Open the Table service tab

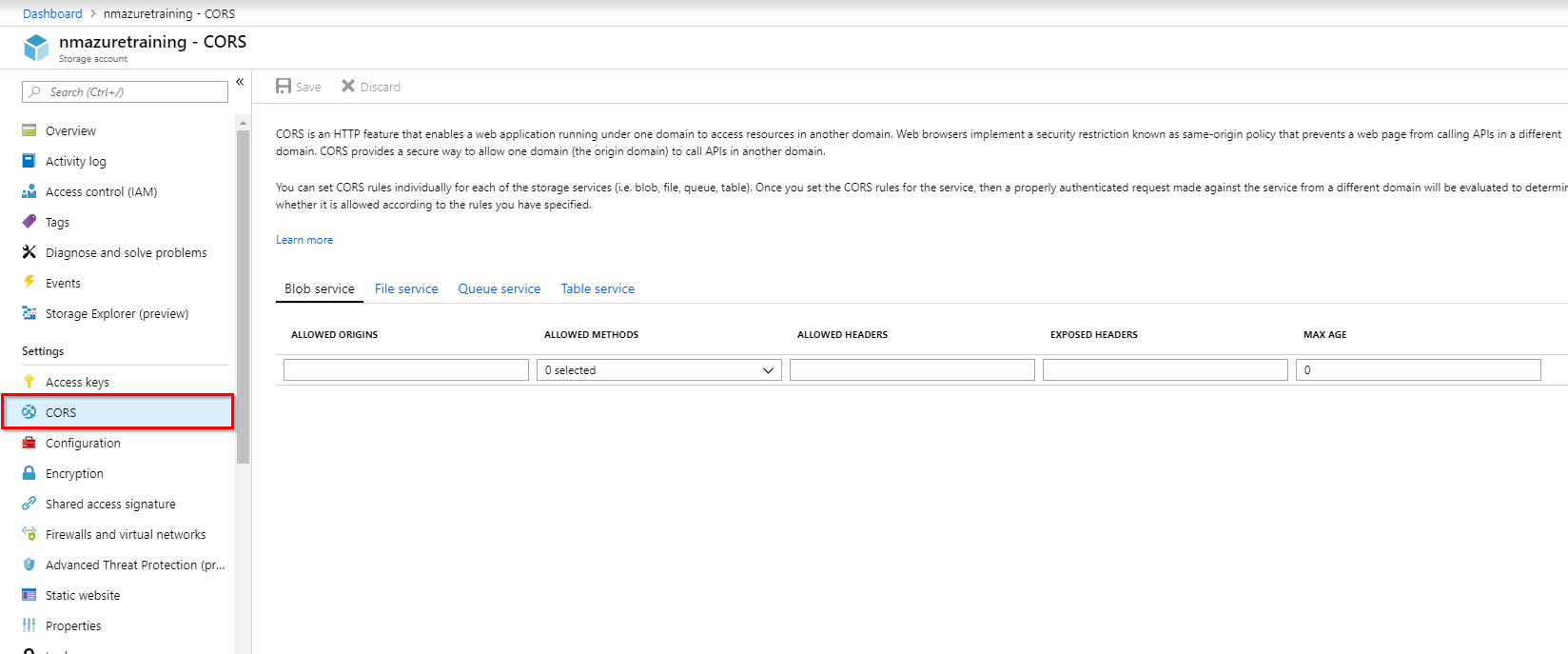tap(598, 288)
